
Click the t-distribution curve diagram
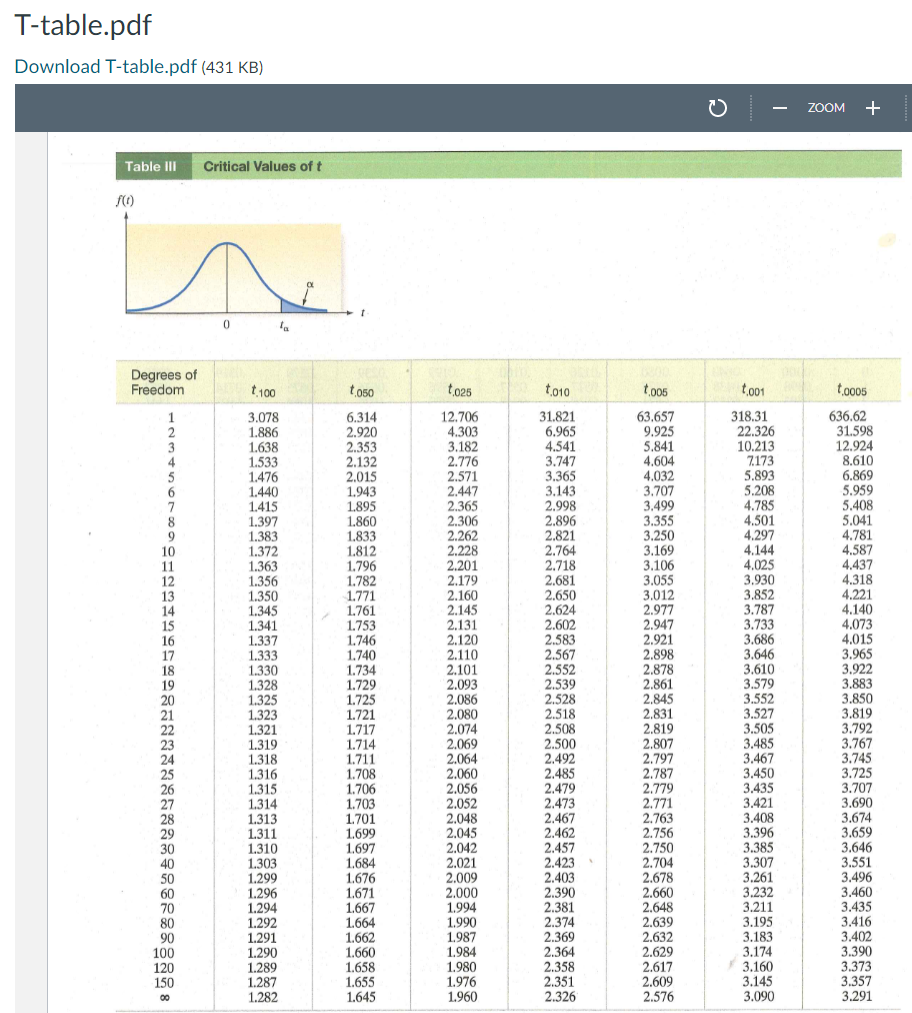[233, 269]
